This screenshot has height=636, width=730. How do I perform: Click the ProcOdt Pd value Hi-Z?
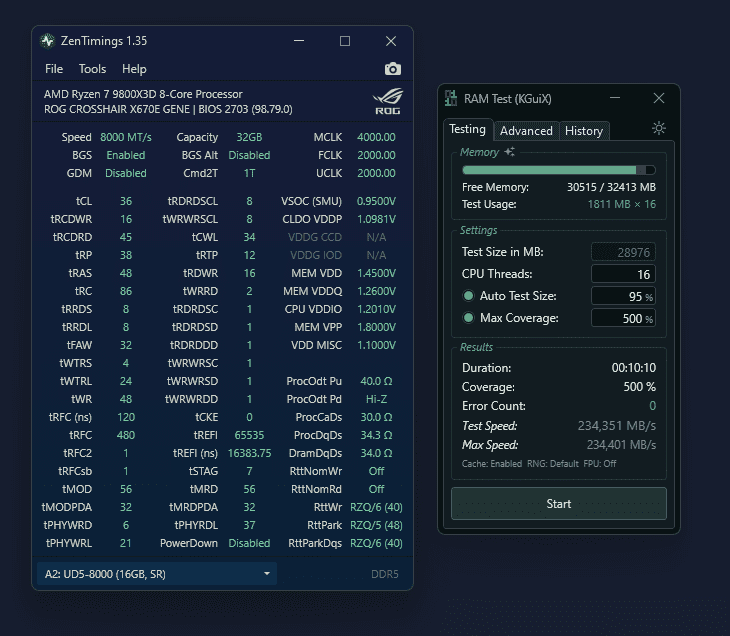376,399
